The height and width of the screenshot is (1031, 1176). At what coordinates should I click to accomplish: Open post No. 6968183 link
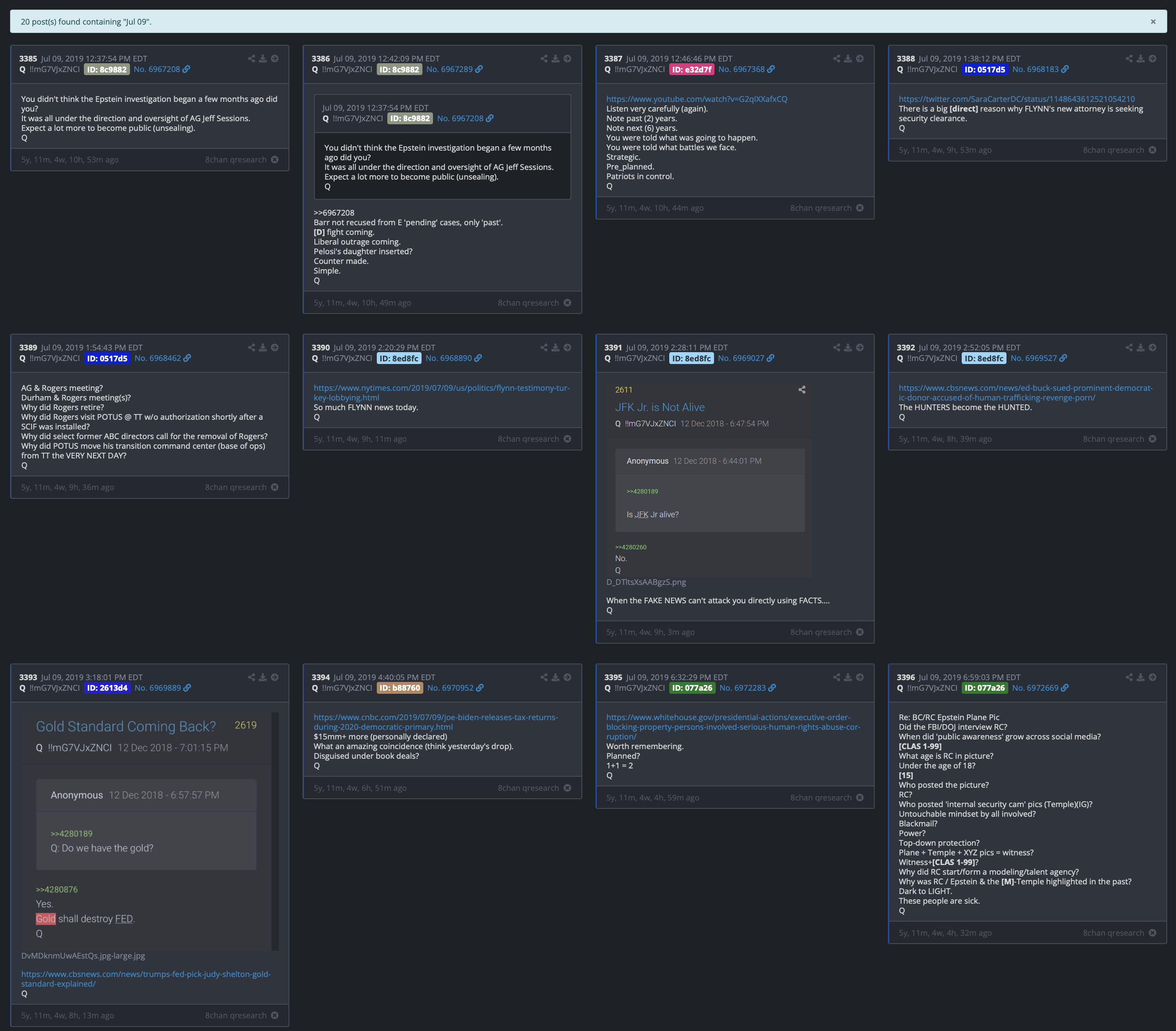[x=1035, y=69]
